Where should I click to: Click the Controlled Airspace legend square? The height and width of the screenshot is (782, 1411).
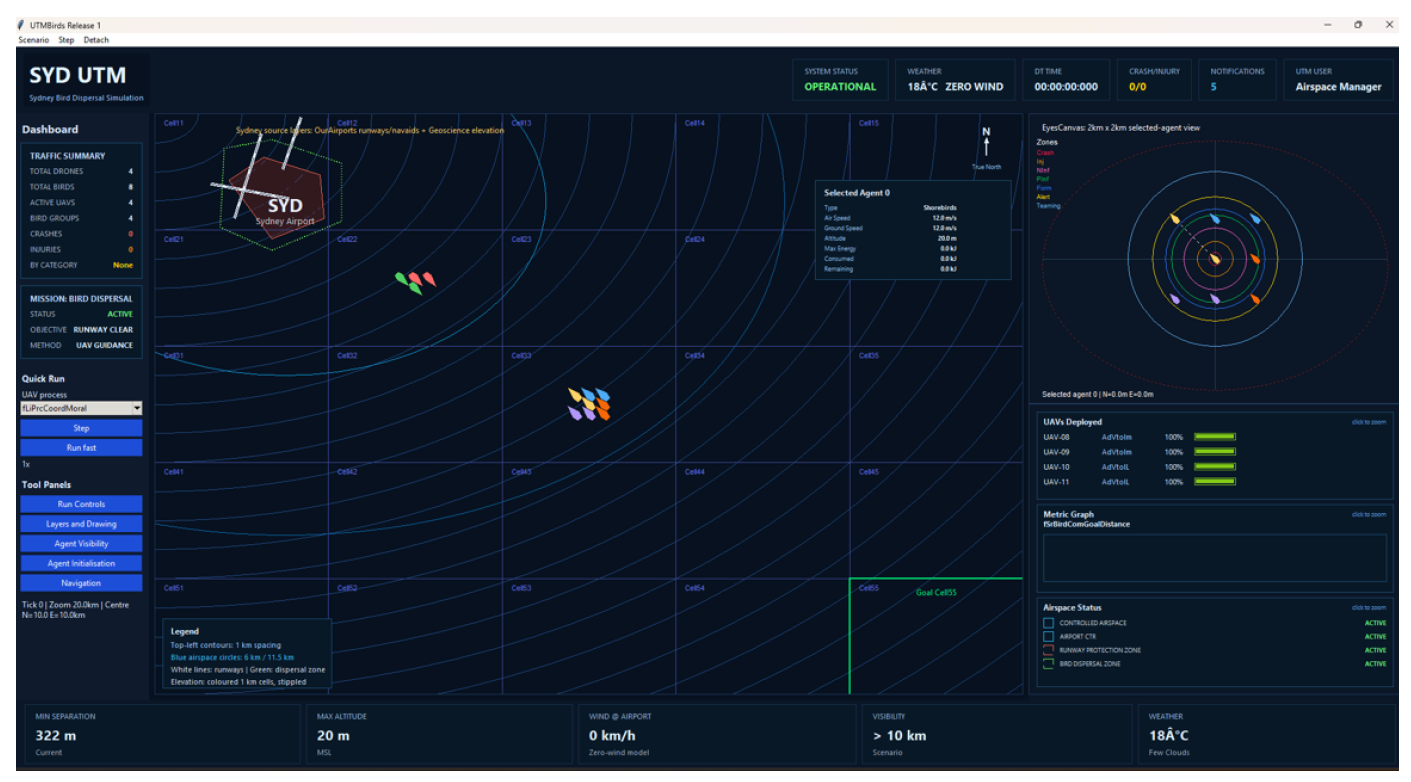pyautogui.click(x=1048, y=623)
